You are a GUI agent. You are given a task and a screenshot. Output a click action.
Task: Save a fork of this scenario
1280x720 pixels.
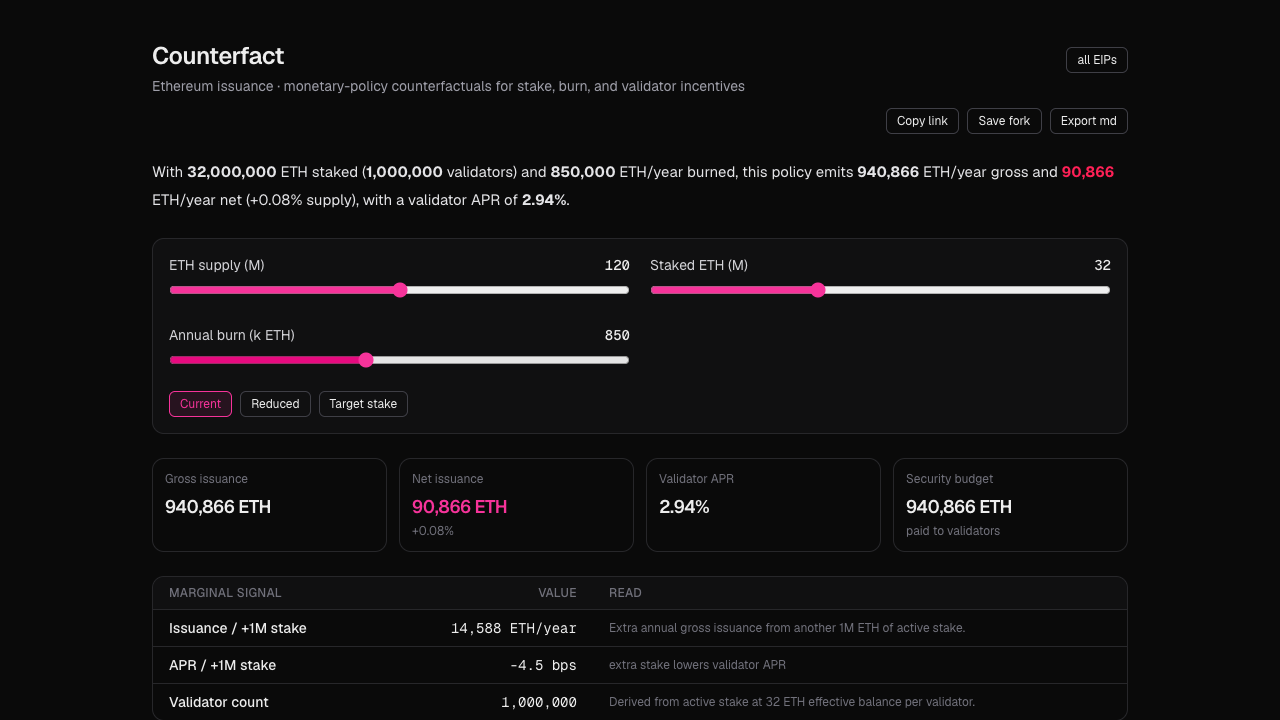coord(1004,121)
